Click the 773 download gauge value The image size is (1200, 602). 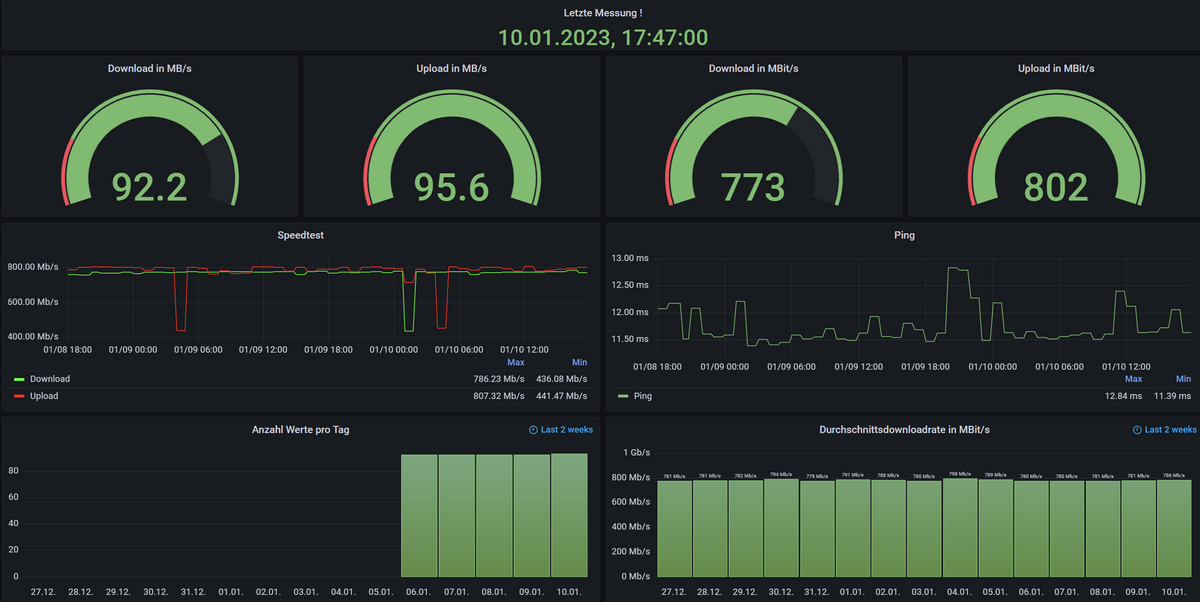(754, 187)
